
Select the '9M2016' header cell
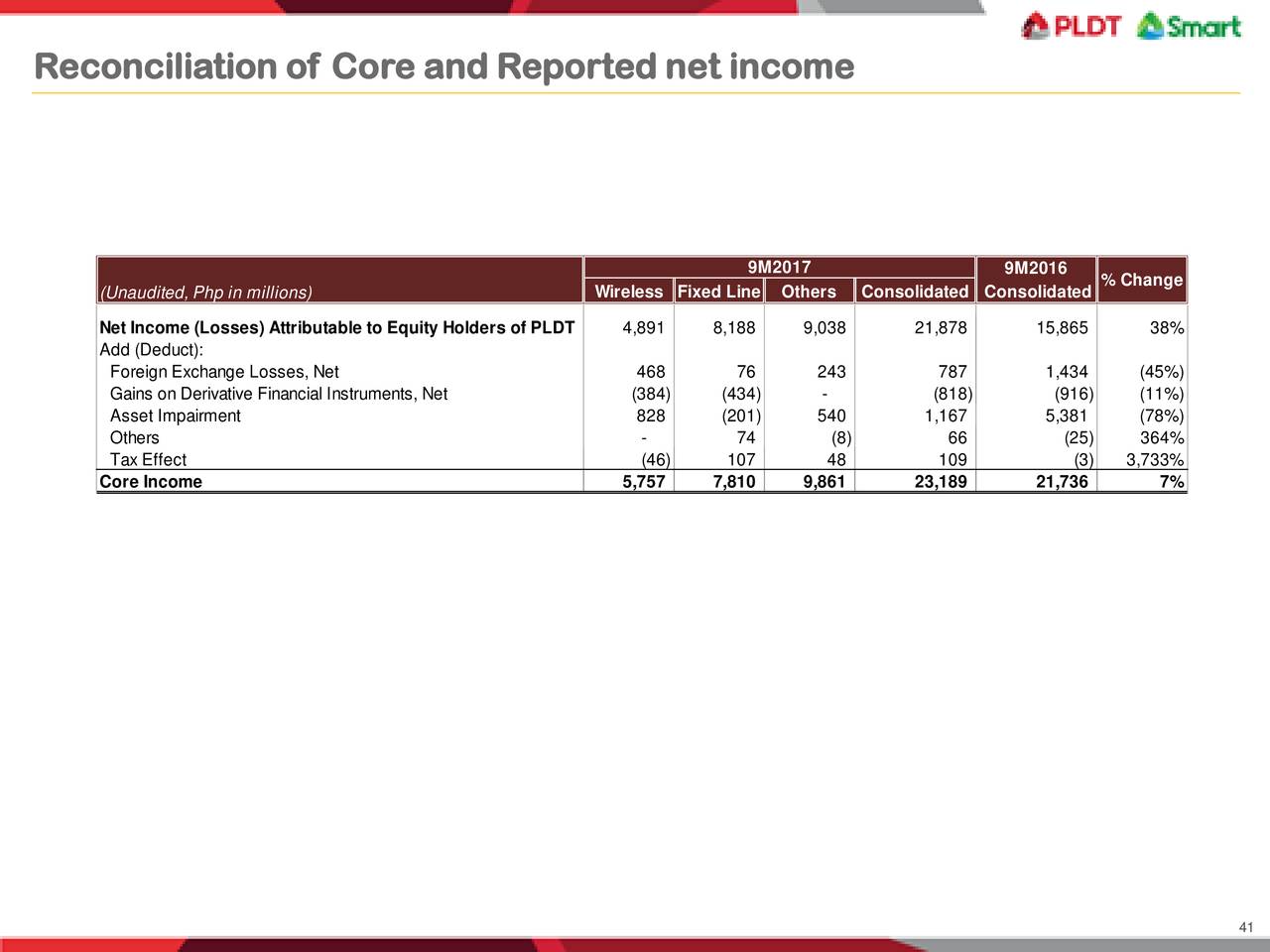(x=1036, y=268)
